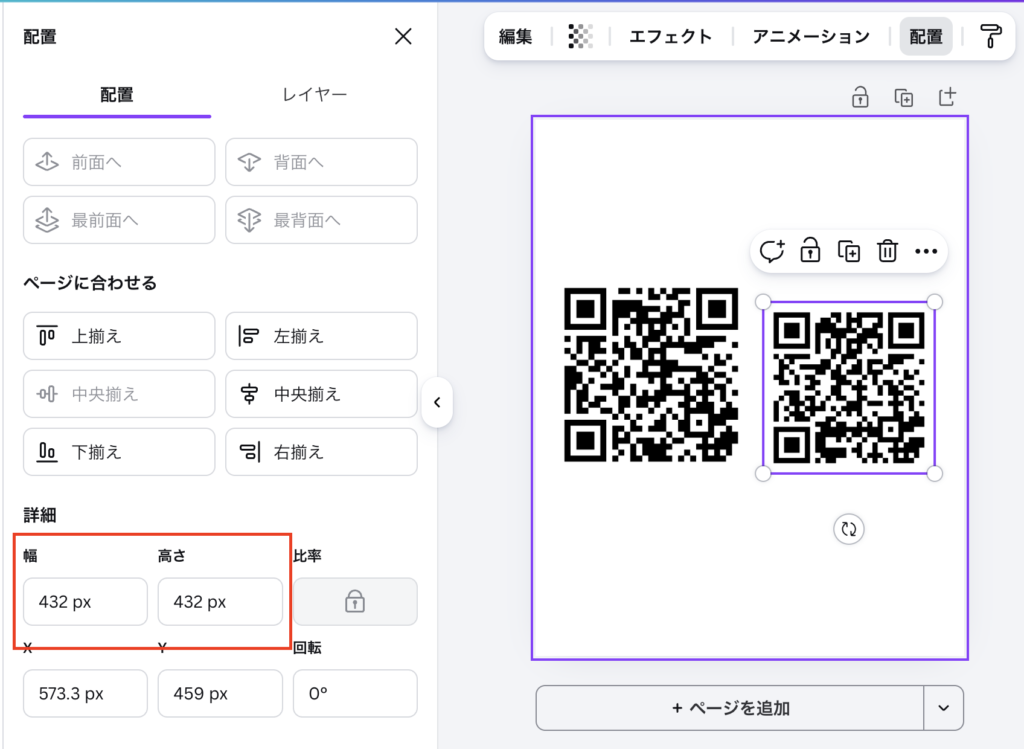Click the rotate handle below the QR code
Viewport: 1024px width, 749px height.
[849, 529]
